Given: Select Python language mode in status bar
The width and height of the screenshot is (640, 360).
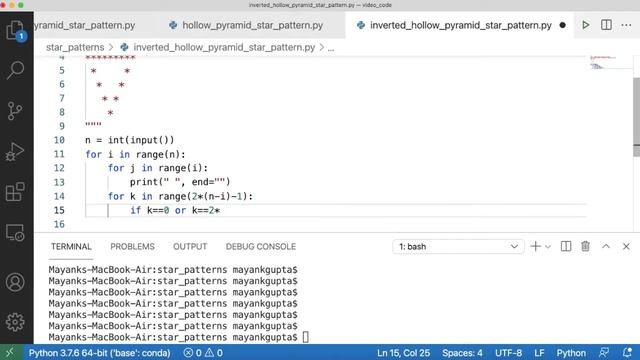Looking at the screenshot, I should click(571, 353).
